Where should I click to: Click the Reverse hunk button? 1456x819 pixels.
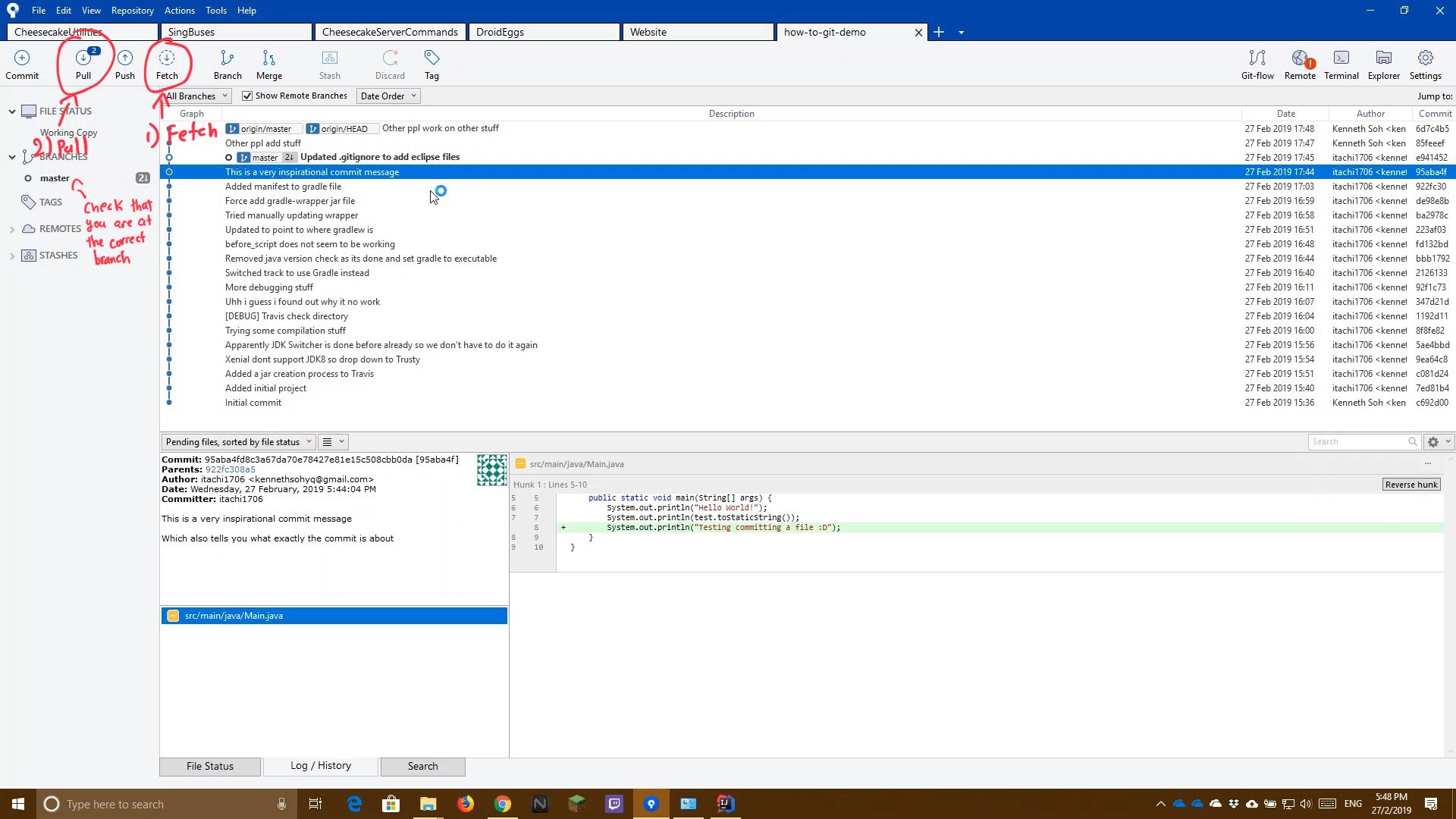[x=1411, y=484]
